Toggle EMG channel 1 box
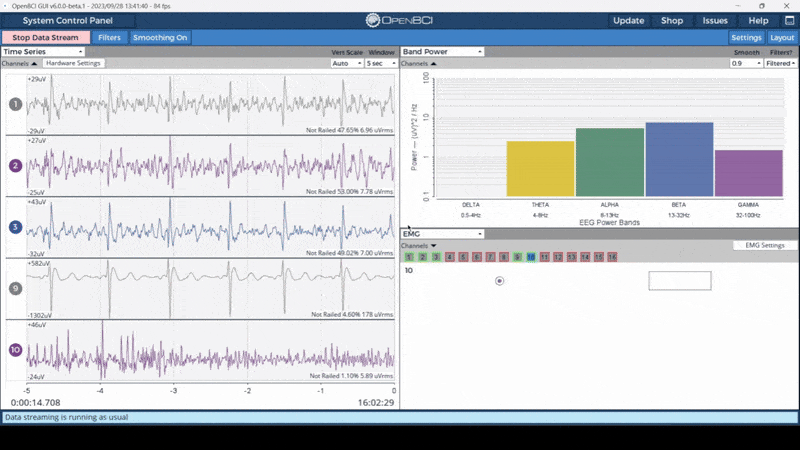800x450 pixels. click(409, 257)
